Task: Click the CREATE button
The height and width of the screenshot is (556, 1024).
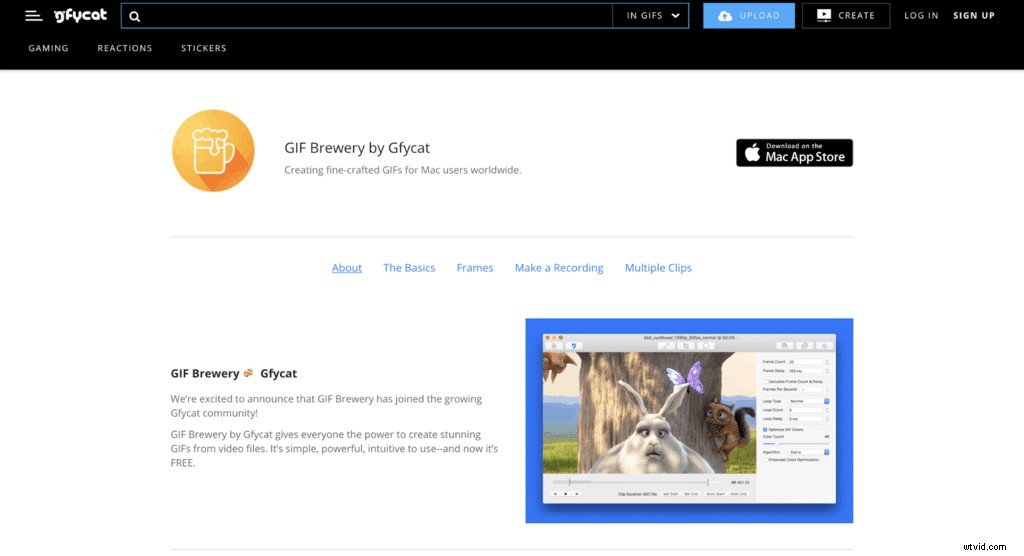Action: [x=846, y=16]
